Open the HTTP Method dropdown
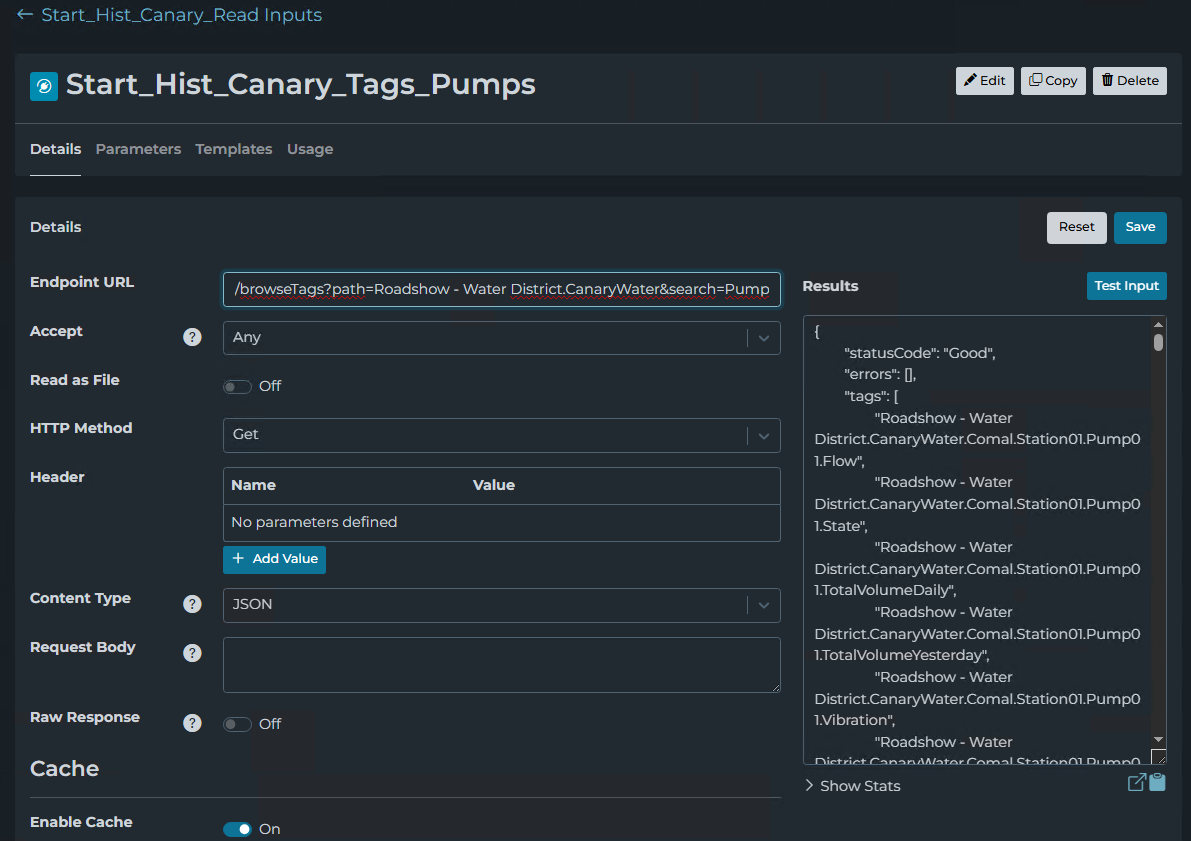This screenshot has width=1191, height=841. click(x=501, y=435)
